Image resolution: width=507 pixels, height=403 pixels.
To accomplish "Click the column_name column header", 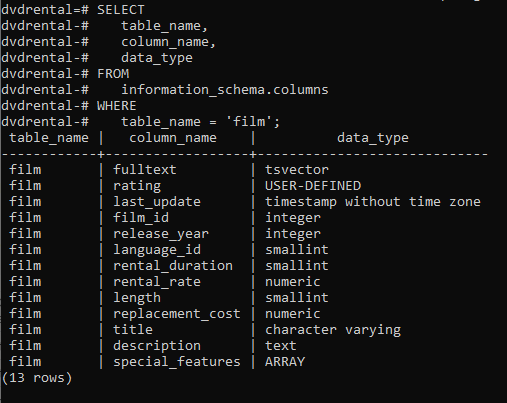I will pyautogui.click(x=173, y=138).
